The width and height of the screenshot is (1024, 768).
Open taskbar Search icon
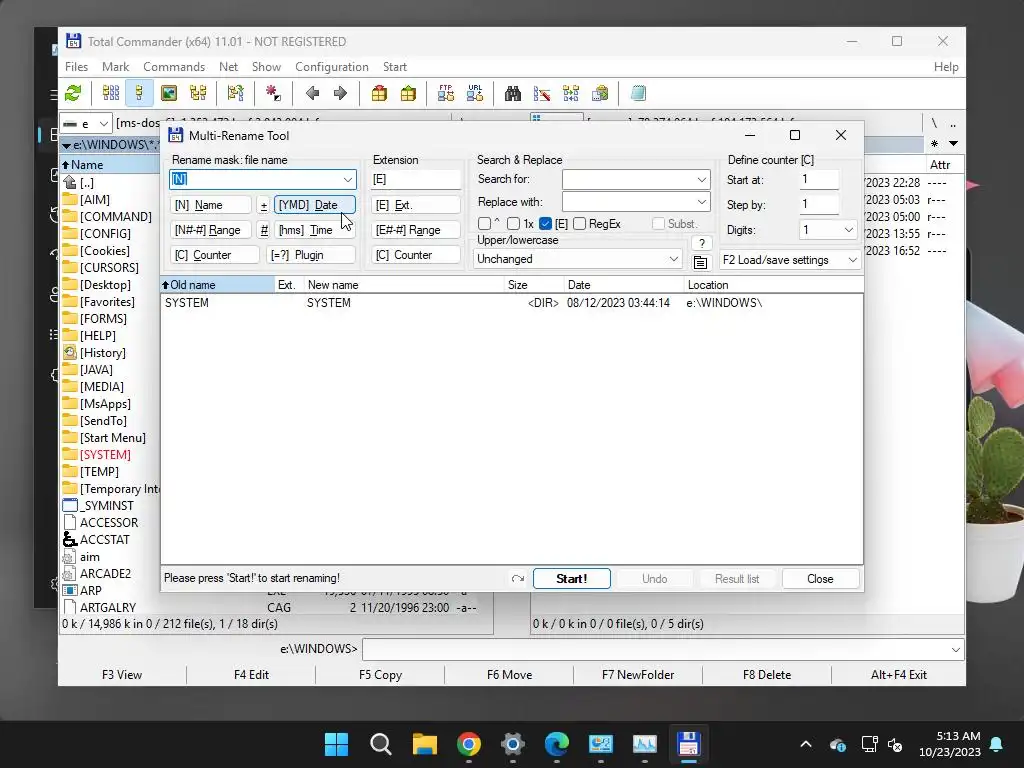point(380,744)
